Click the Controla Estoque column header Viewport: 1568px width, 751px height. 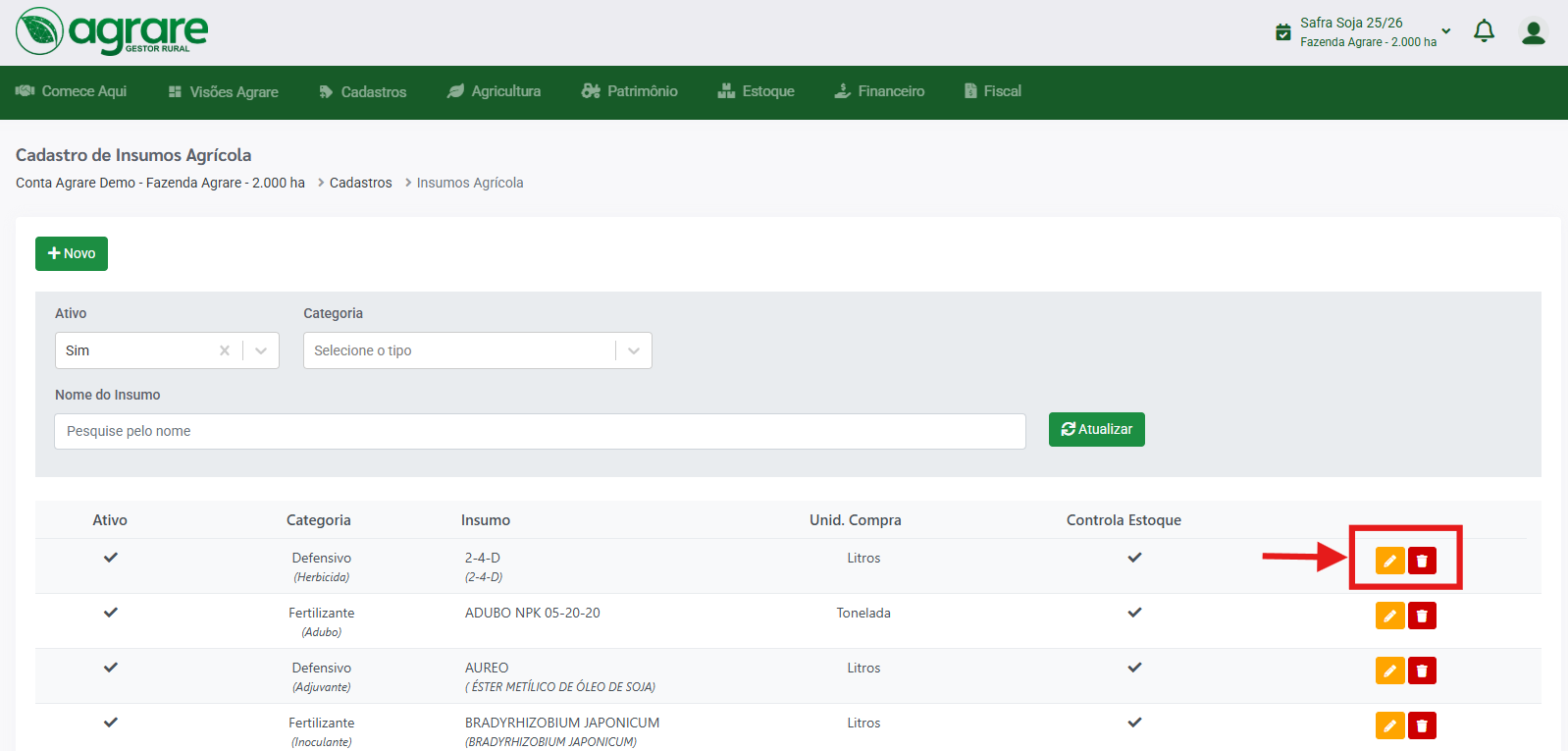pyautogui.click(x=1124, y=520)
